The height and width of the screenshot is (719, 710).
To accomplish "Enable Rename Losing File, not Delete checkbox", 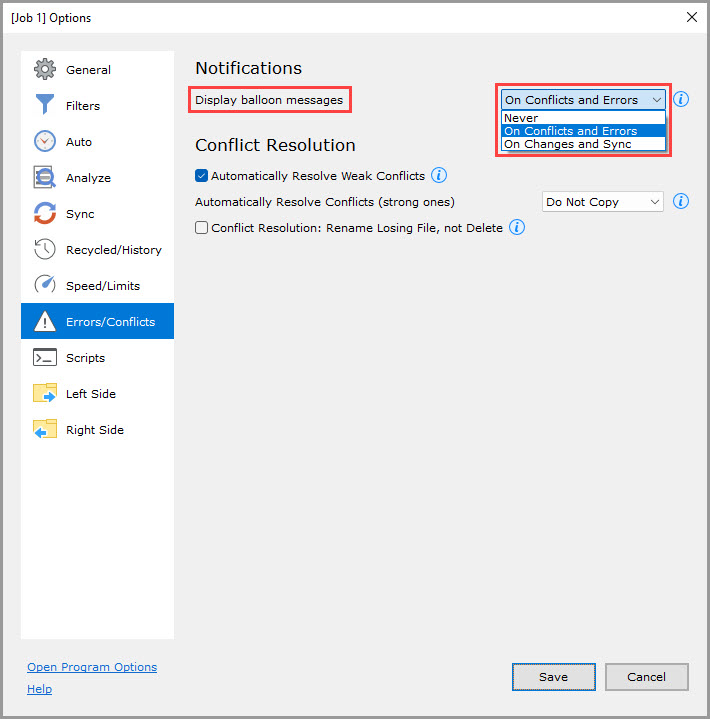I will [202, 228].
